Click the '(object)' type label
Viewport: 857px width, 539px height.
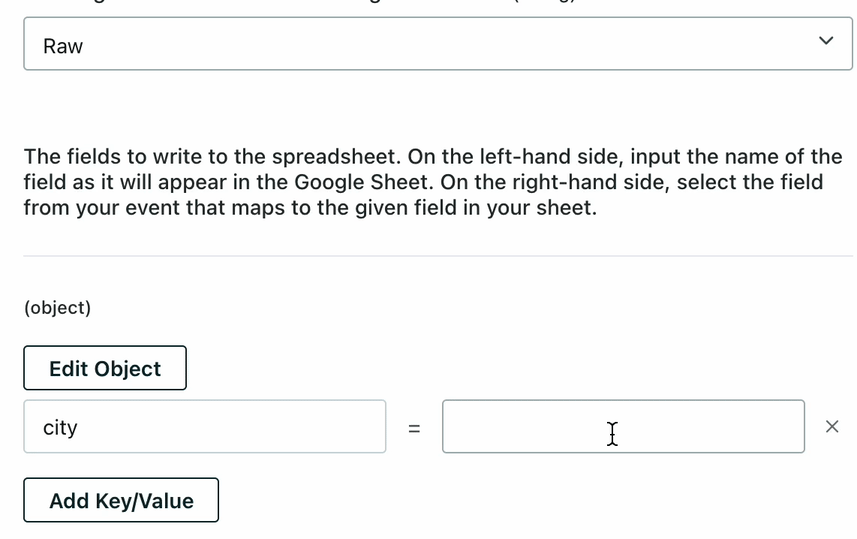[x=57, y=308]
